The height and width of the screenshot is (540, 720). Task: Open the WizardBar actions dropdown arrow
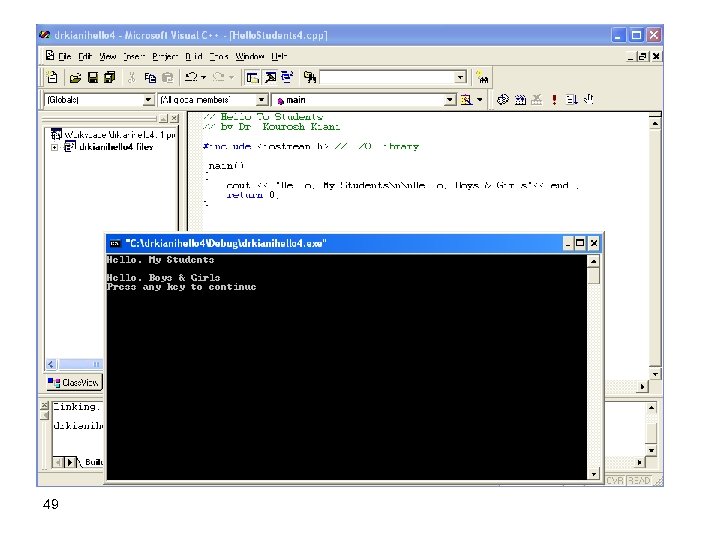click(x=479, y=100)
